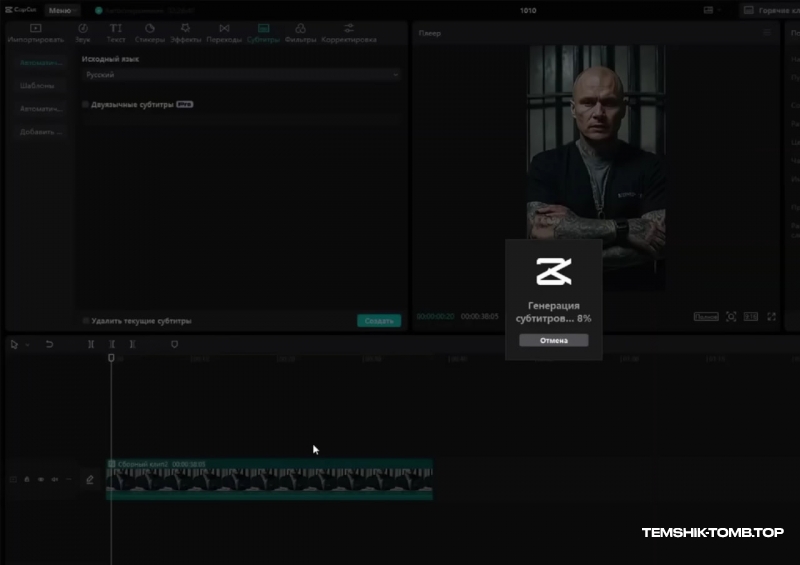Toggle the scan-frame focus icon in player

[731, 317]
